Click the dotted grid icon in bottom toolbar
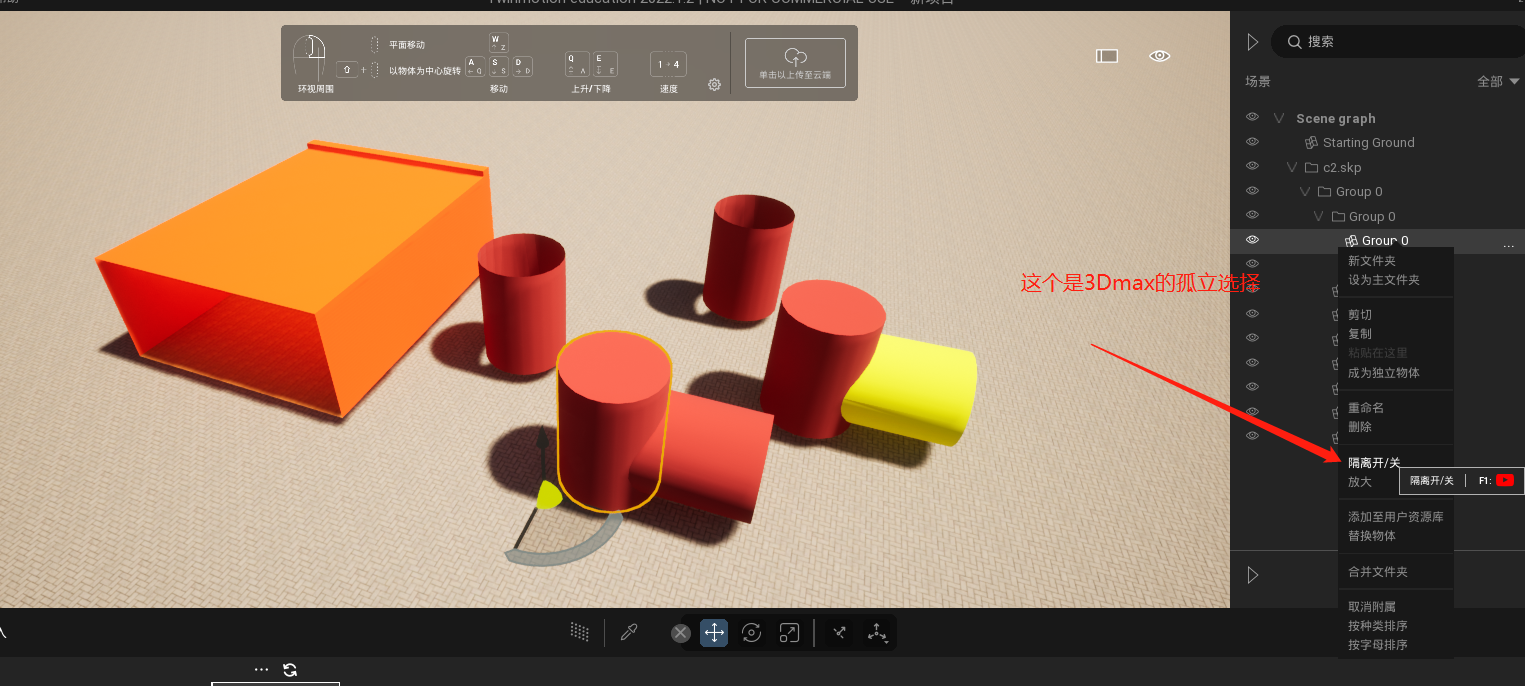Screen dimensions: 1525x686 pos(579,631)
